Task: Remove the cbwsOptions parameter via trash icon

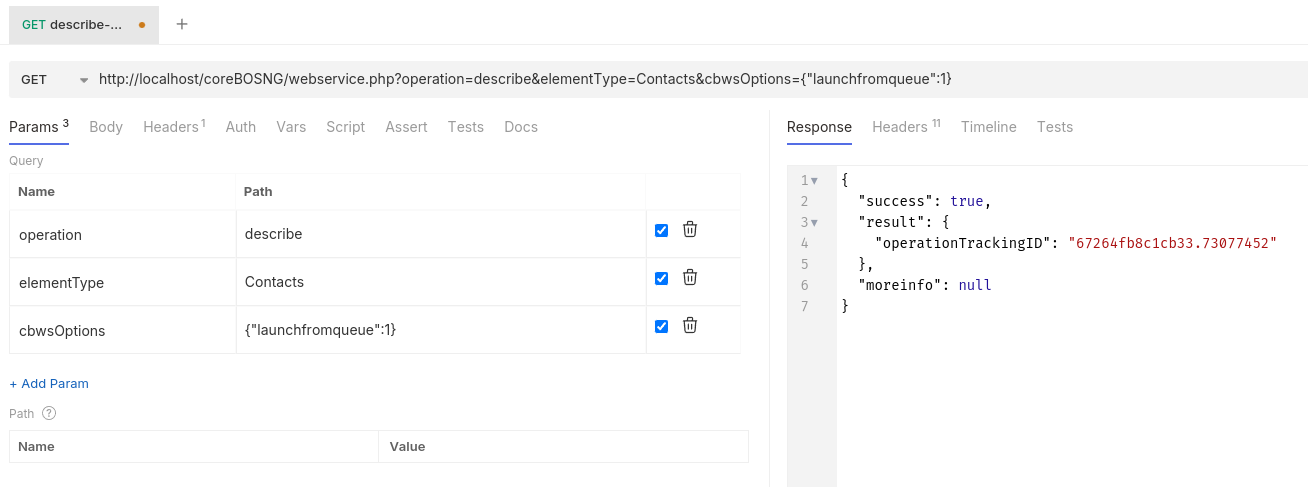Action: pyautogui.click(x=690, y=326)
